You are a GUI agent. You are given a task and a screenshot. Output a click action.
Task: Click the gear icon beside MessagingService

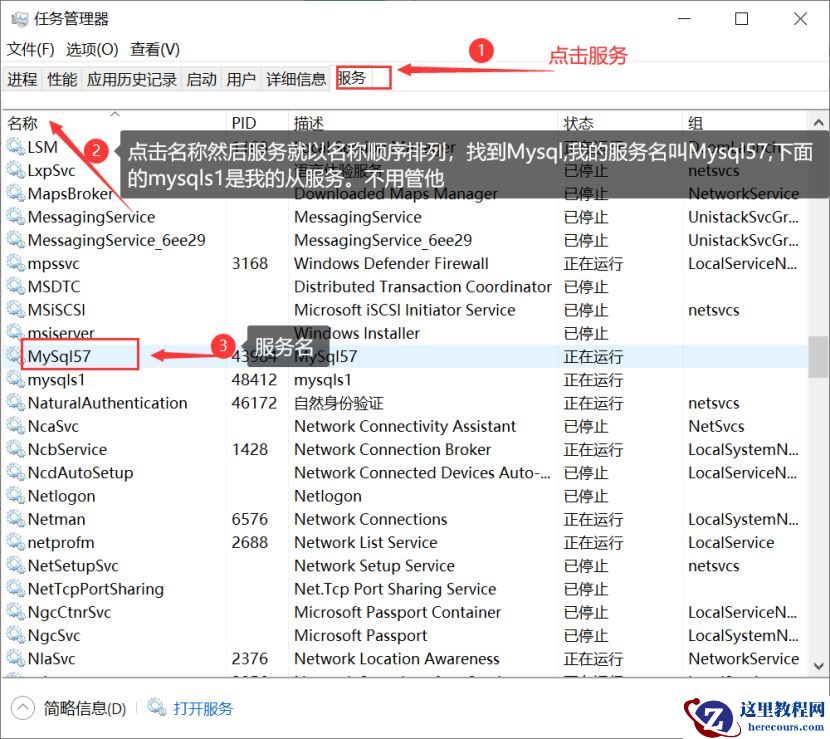(15, 217)
